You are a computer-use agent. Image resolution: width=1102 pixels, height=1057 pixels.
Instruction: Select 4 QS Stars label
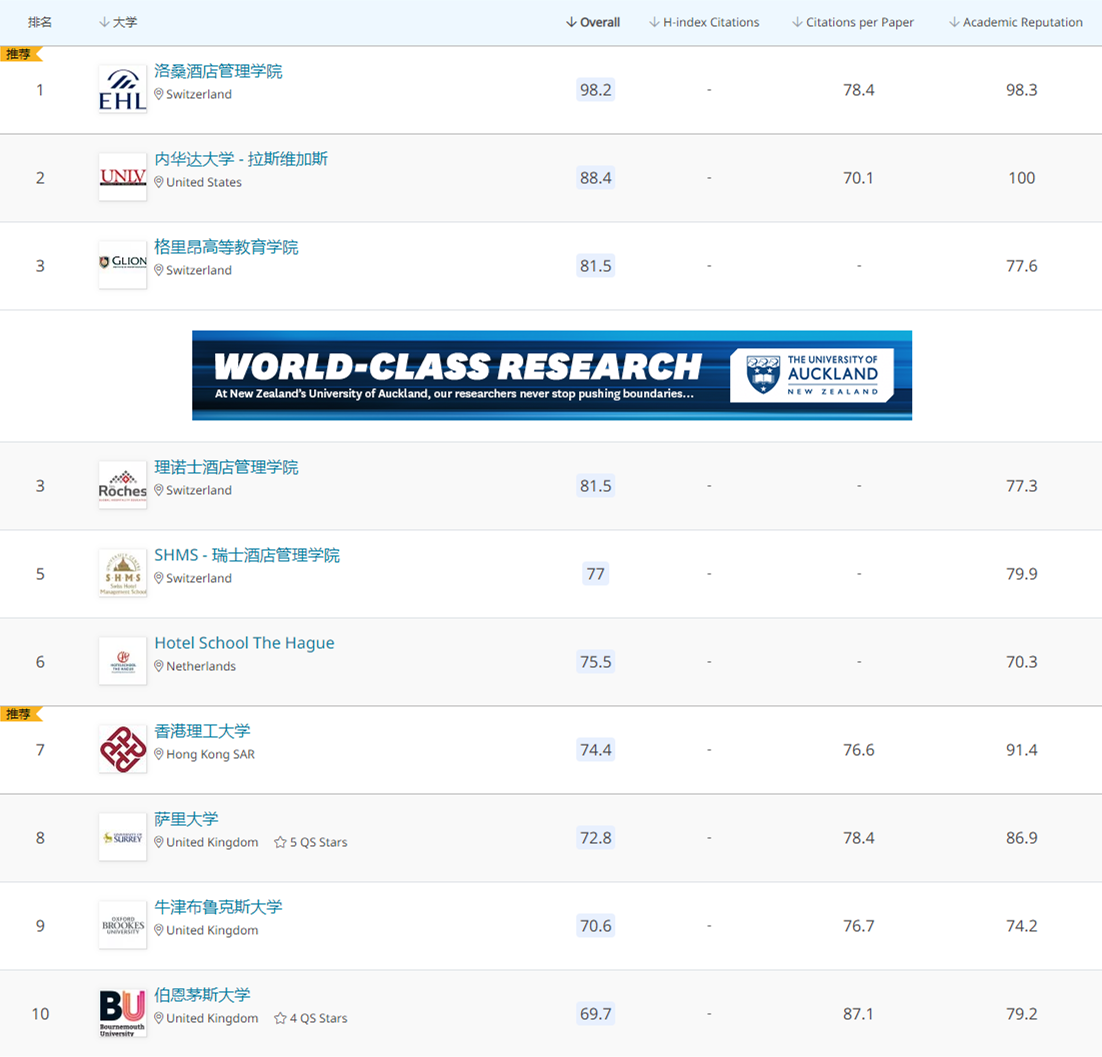tap(318, 1018)
